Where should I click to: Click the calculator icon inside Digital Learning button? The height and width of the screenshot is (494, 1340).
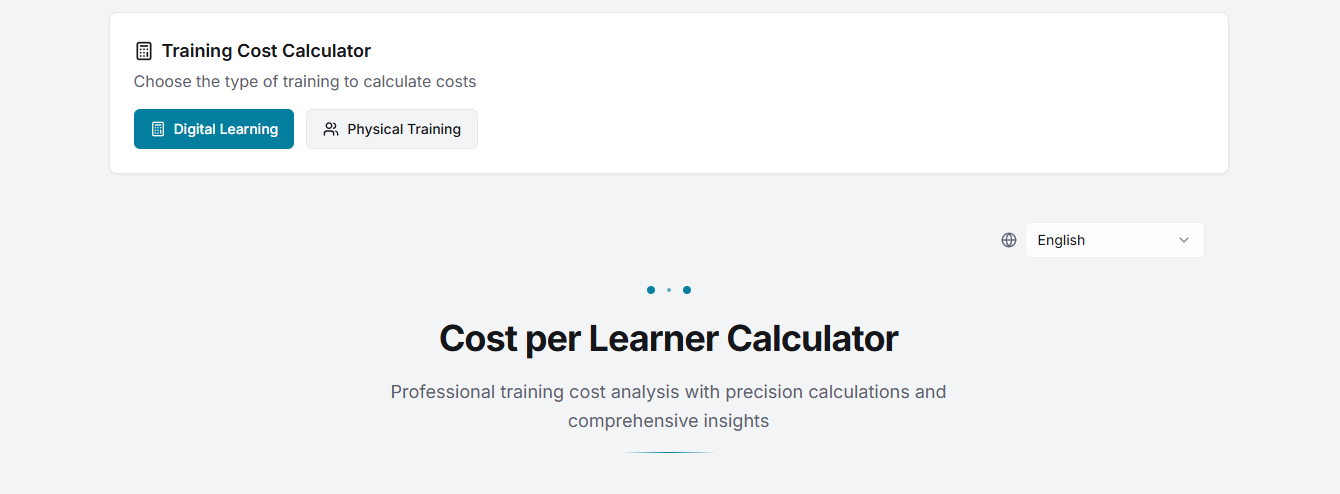(x=158, y=129)
